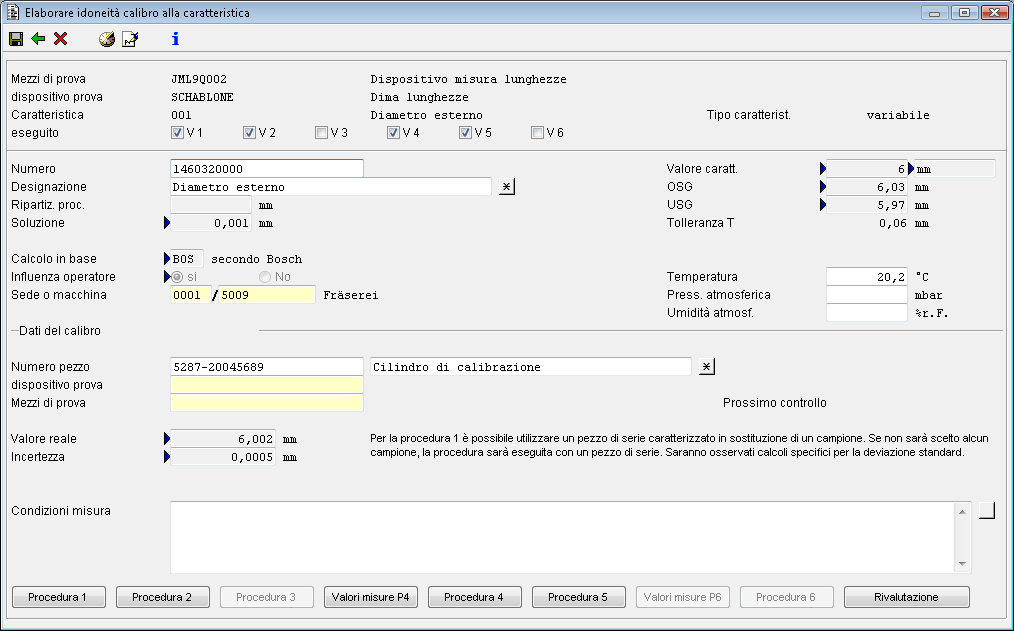Save with the floppy disk icon
Image resolution: width=1014 pixels, height=631 pixels.
coord(16,39)
